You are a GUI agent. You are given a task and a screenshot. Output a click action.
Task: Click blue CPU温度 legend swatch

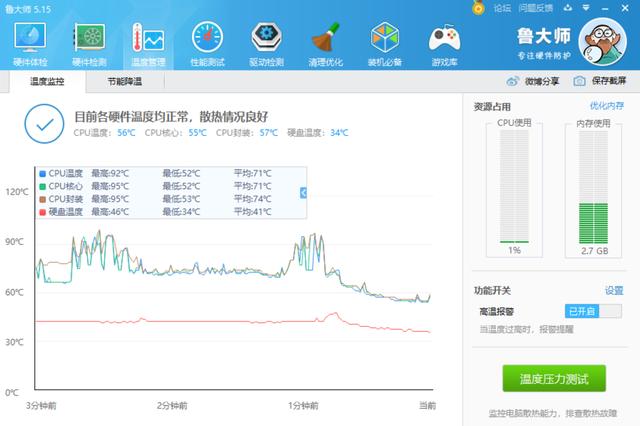pyautogui.click(x=42, y=173)
